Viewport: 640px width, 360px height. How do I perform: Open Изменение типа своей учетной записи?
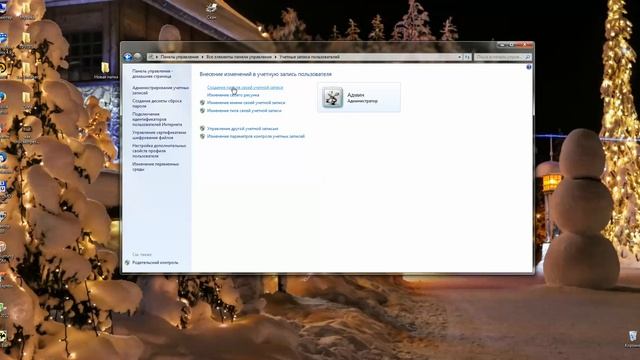(x=244, y=110)
